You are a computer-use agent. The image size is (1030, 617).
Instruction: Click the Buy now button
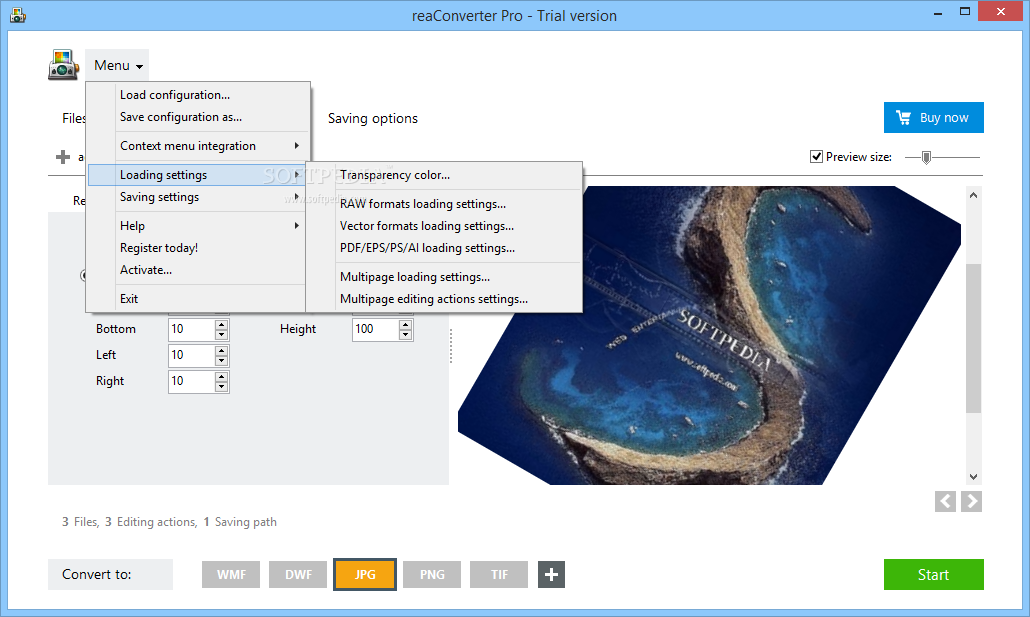pyautogui.click(x=933, y=118)
